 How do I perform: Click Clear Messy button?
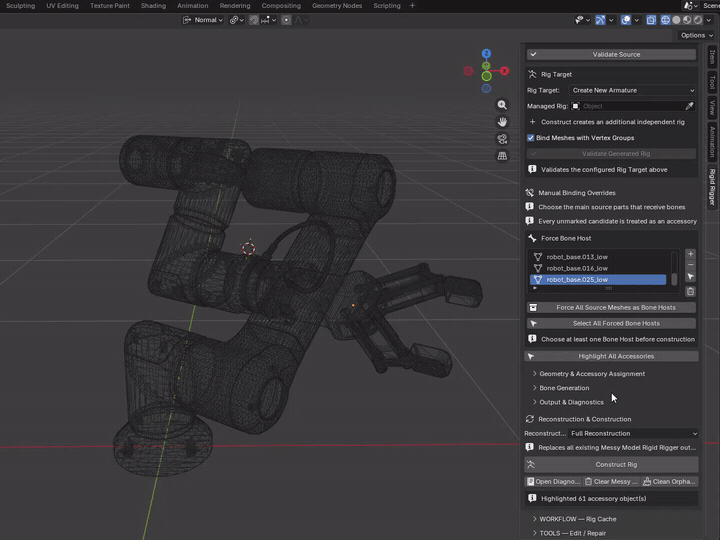tap(611, 482)
